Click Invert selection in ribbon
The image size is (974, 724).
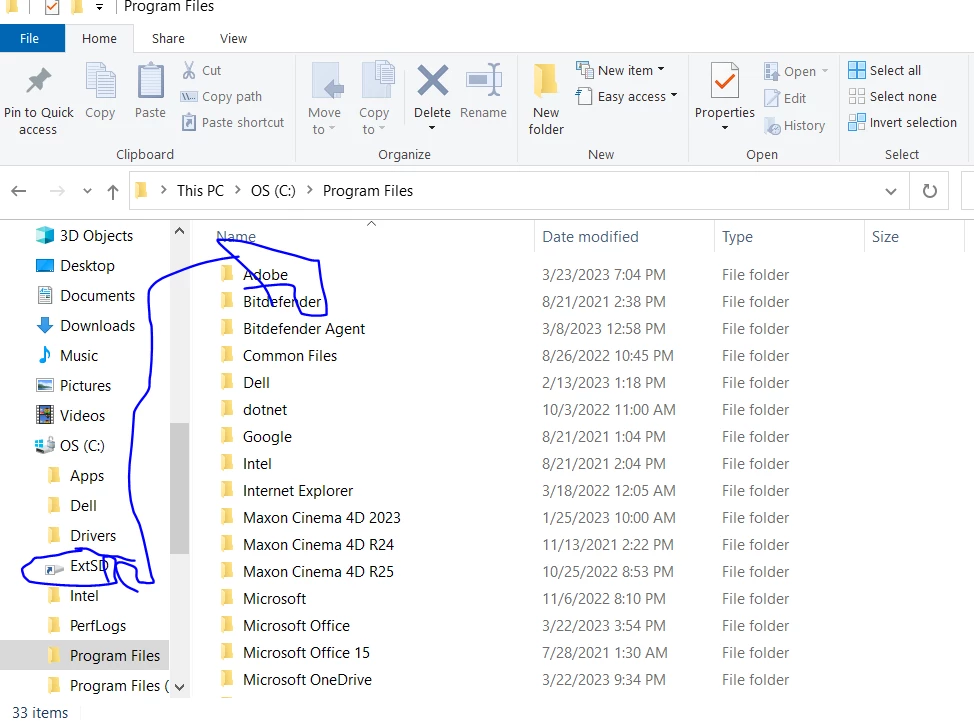coord(903,122)
